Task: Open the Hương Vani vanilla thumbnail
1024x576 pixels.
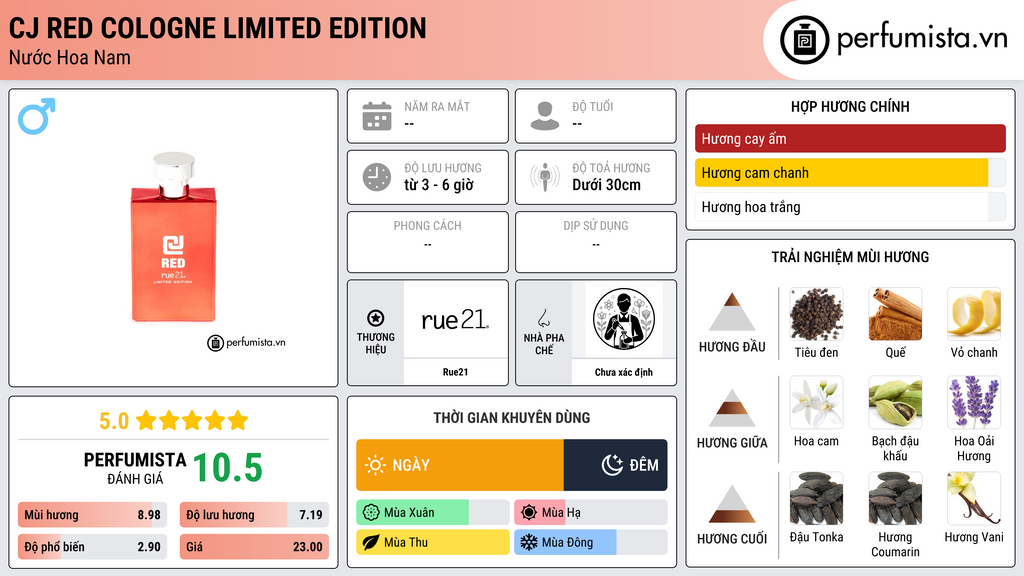Action: tap(974, 498)
